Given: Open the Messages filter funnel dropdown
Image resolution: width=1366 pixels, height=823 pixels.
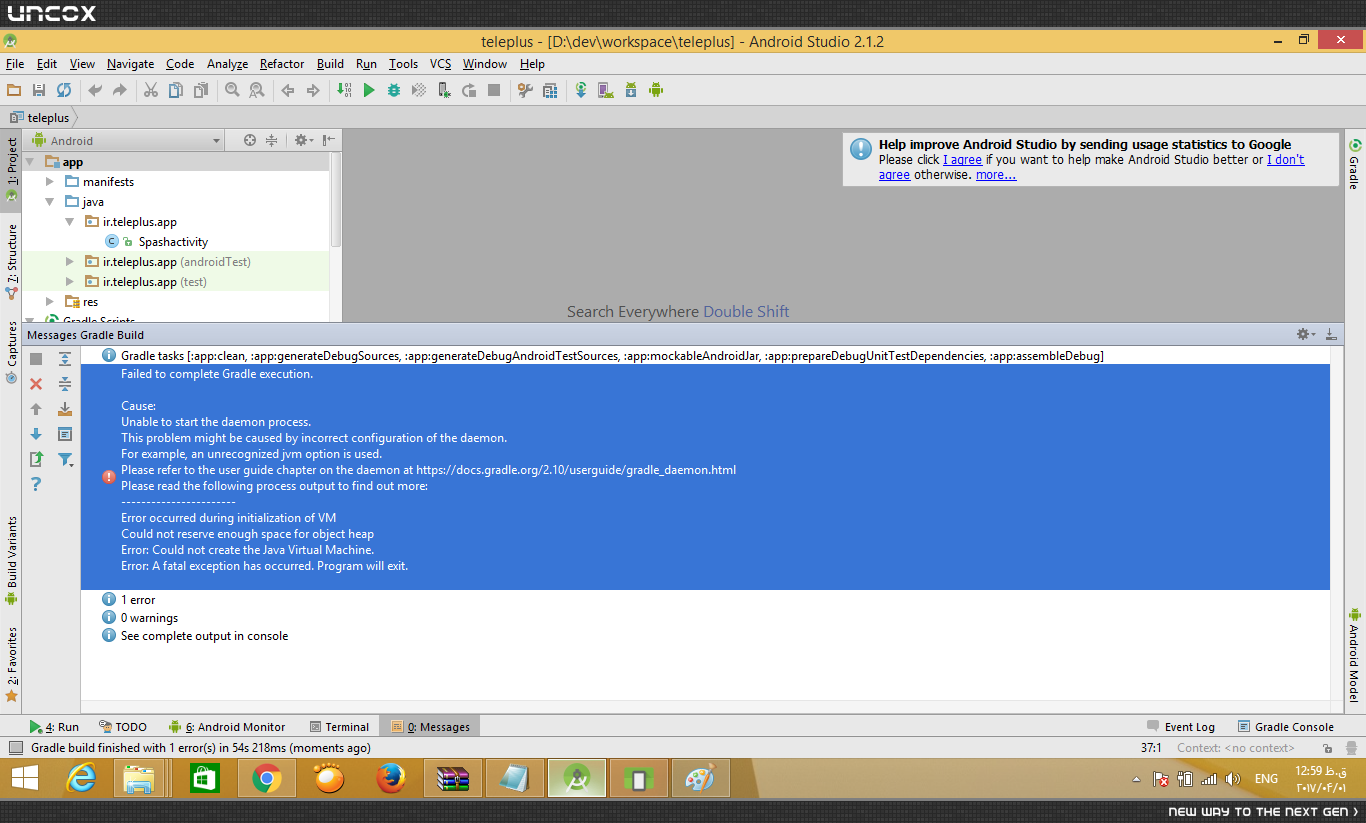Looking at the screenshot, I should [65, 459].
